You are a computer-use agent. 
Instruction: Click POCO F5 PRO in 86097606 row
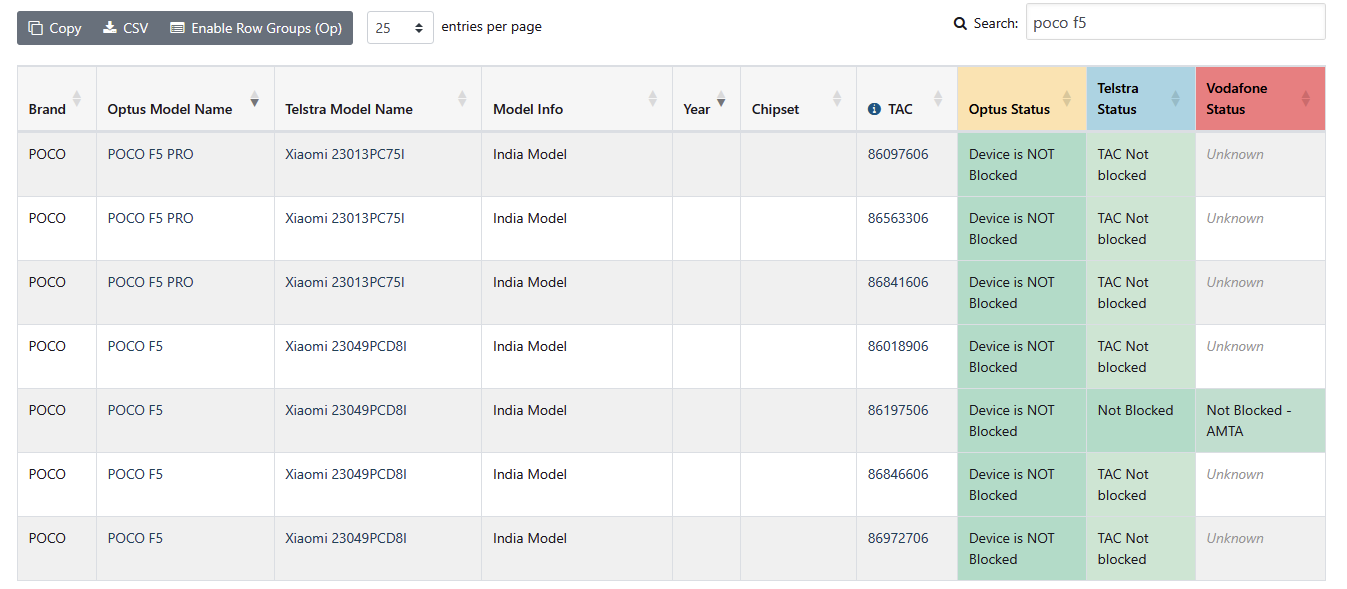[150, 154]
